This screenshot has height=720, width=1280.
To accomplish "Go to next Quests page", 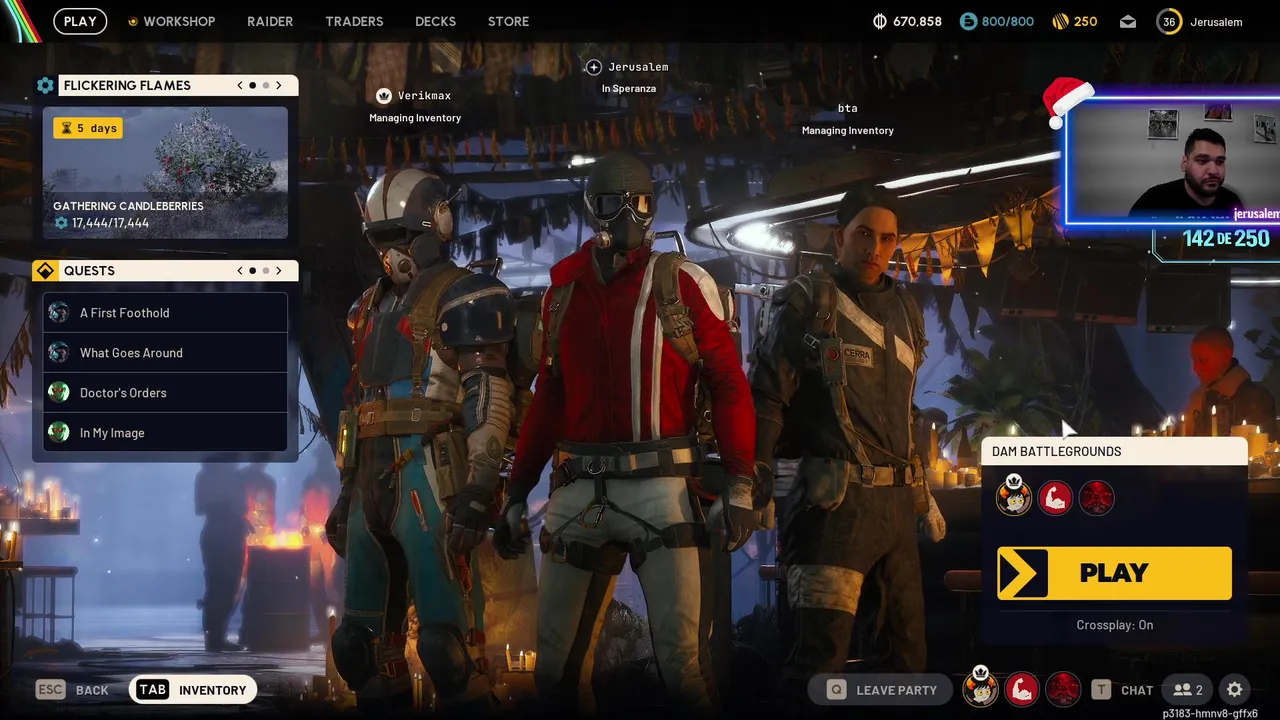I will (279, 271).
